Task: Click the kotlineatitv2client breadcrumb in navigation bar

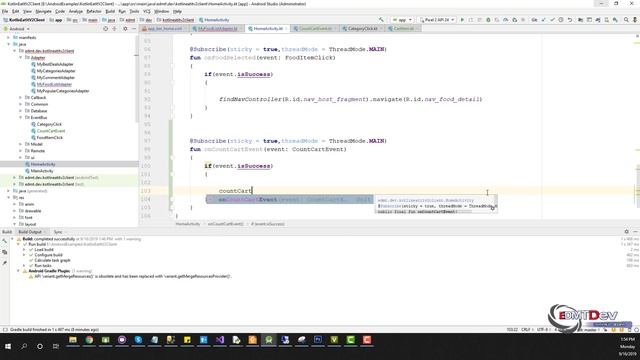Action: pyautogui.click(x=176, y=20)
